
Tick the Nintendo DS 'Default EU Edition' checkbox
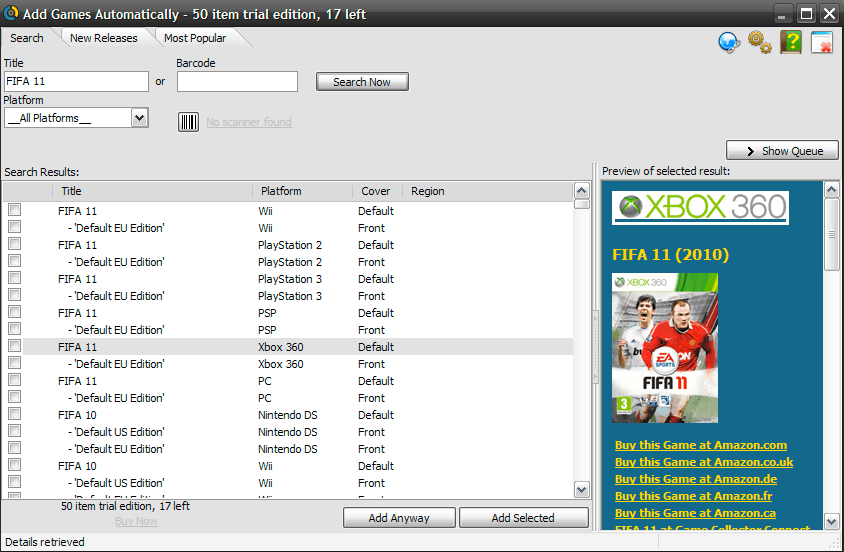(15, 448)
